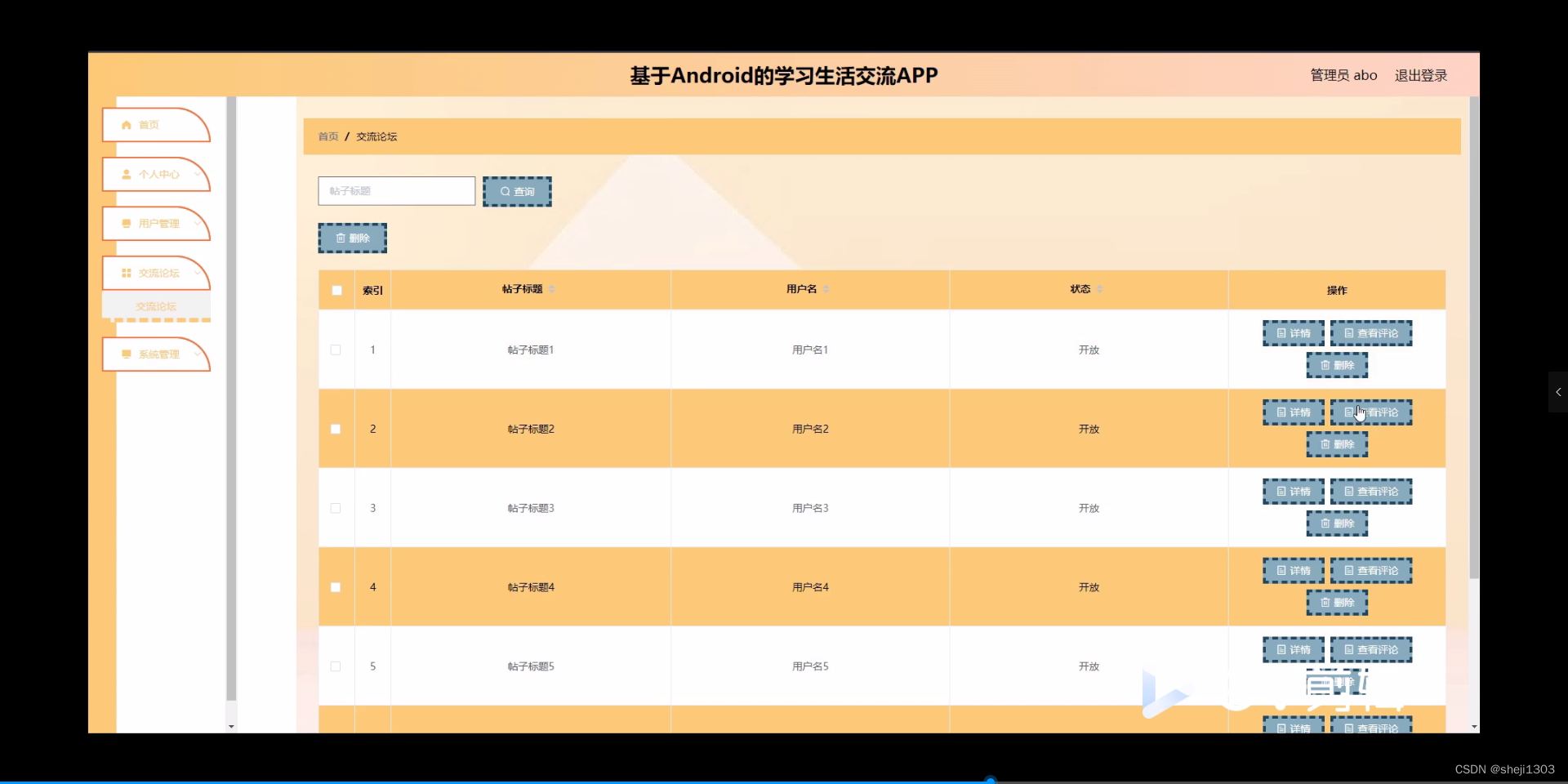Tick the checkbox next to 帖子标题5
Viewport: 1568px width, 784px height.
(335, 666)
